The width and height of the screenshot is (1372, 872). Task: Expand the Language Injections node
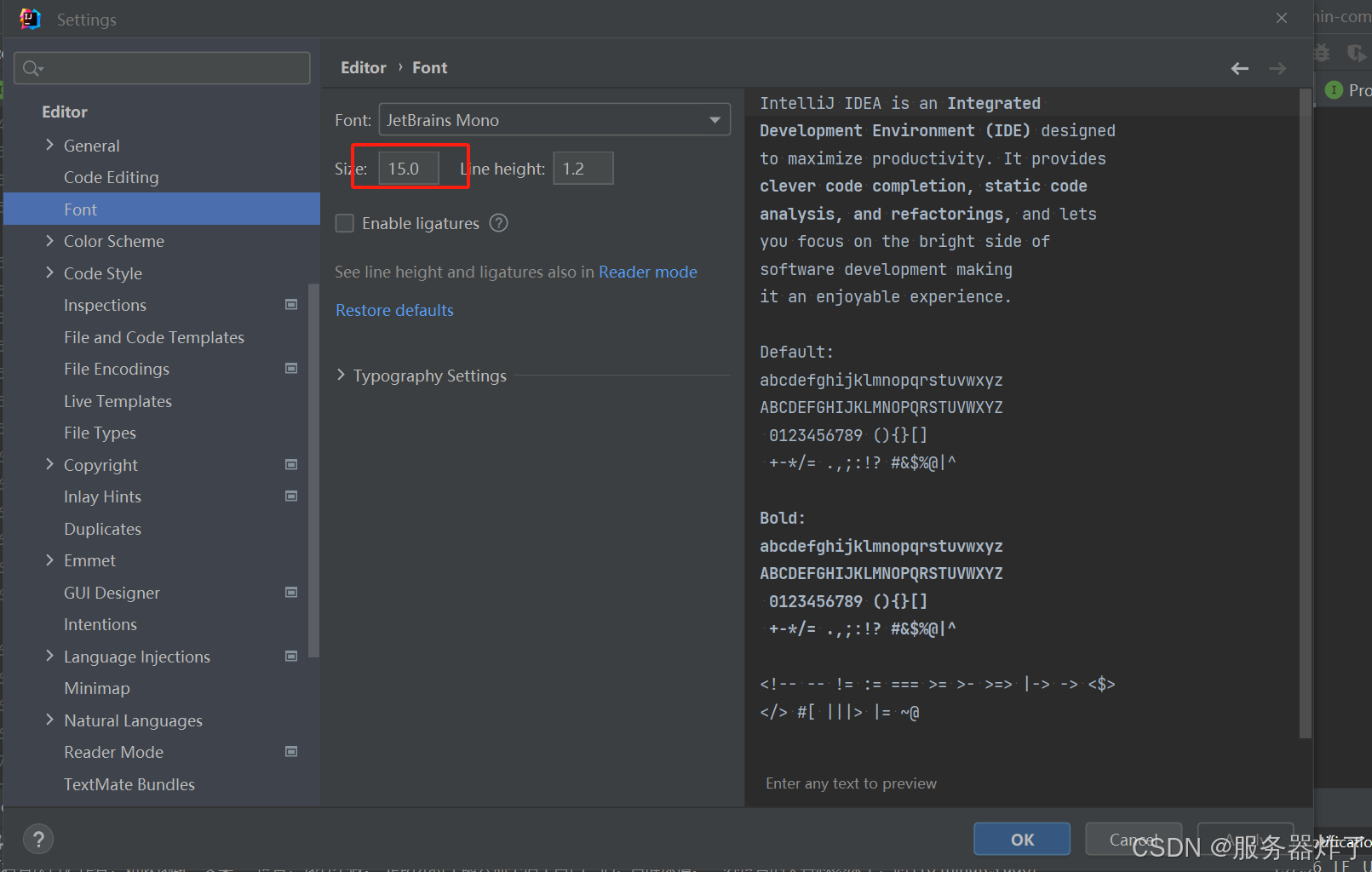pyautogui.click(x=49, y=657)
